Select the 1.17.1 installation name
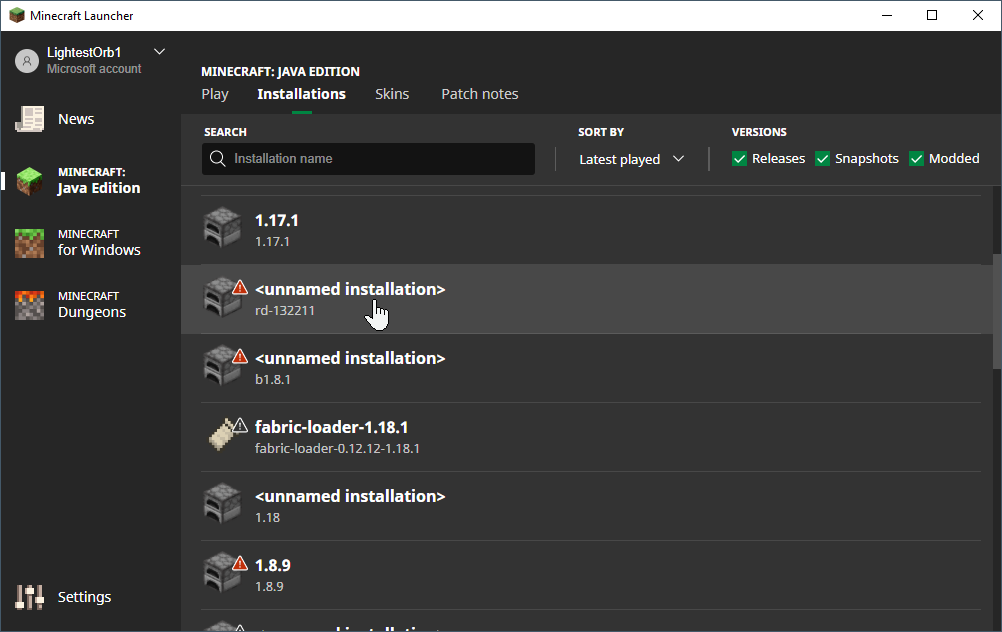The height and width of the screenshot is (632, 1002). tap(277, 220)
